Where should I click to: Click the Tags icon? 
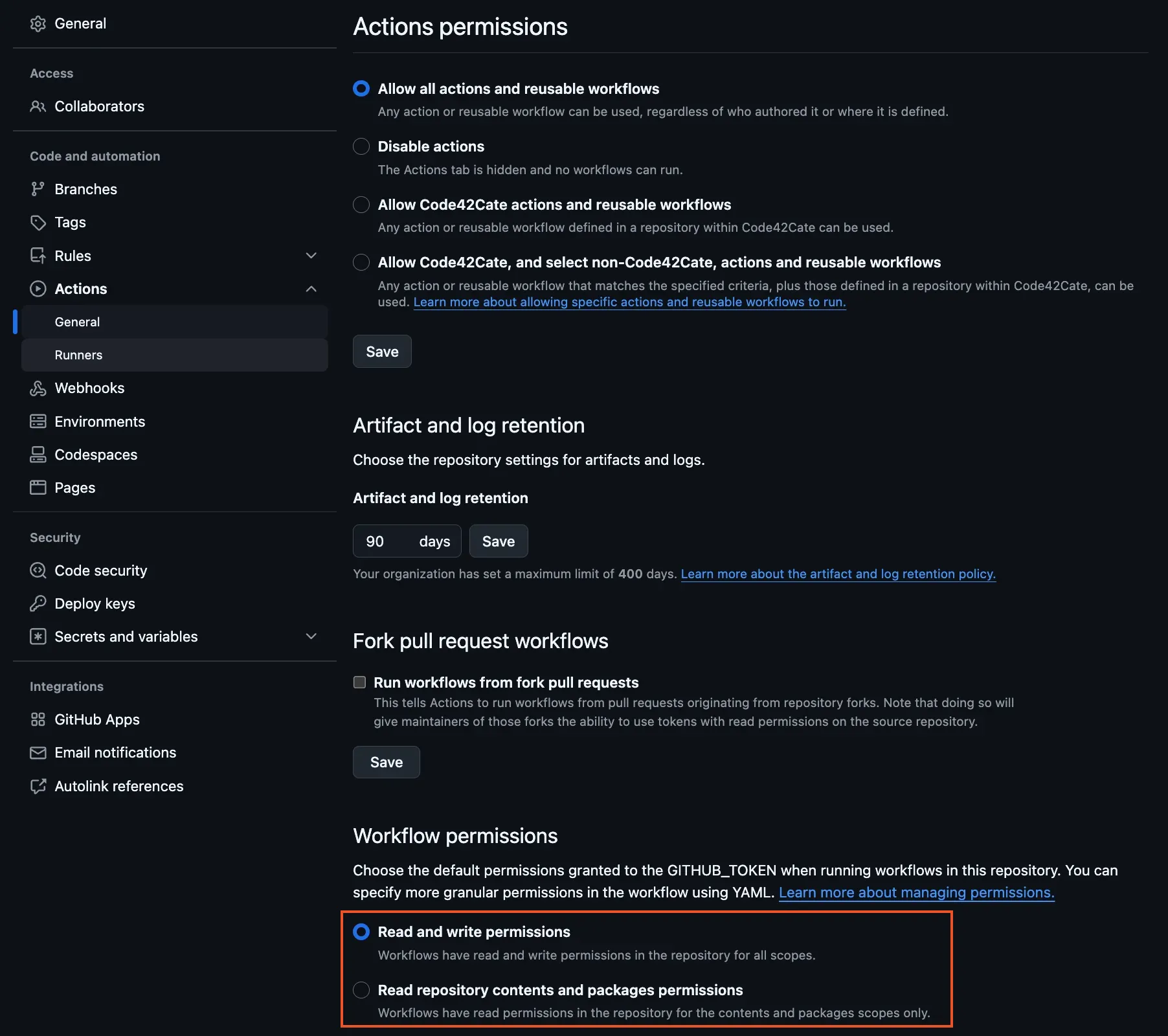click(38, 222)
